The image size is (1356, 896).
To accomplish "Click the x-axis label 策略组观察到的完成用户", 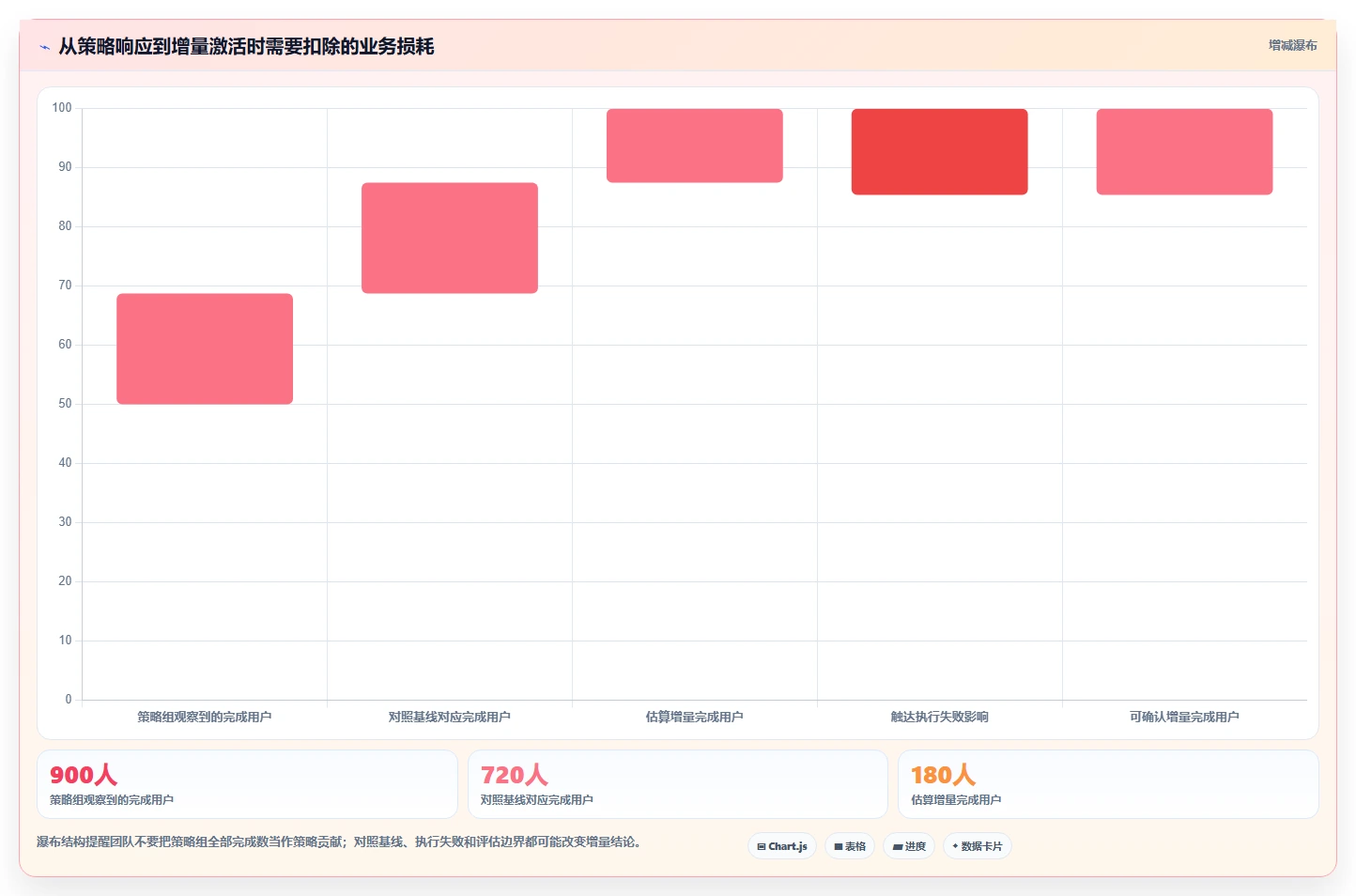I will tap(205, 717).
